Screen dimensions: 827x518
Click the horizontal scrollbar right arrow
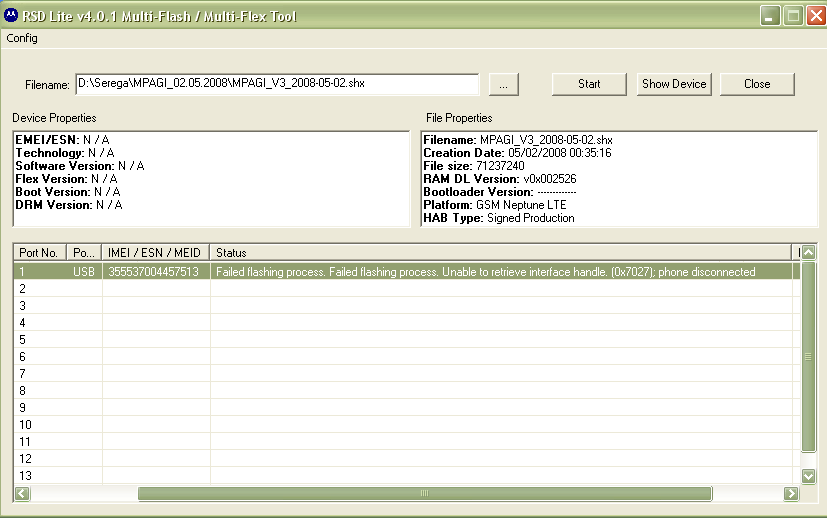click(x=791, y=494)
